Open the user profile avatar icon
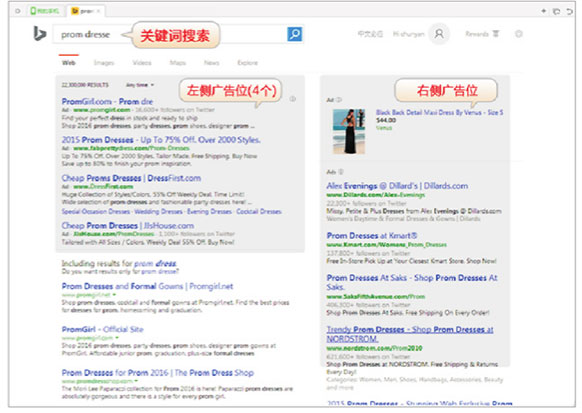 439,34
